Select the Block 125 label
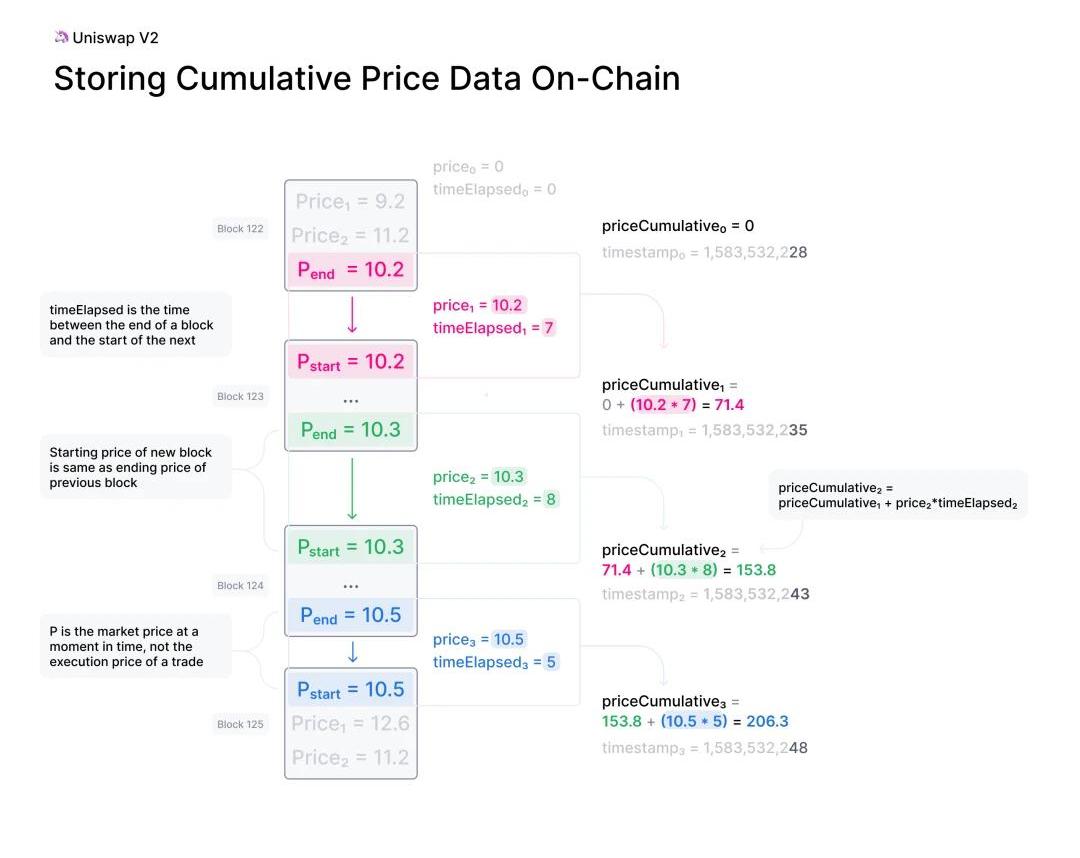The image size is (1080, 858). pos(240,724)
